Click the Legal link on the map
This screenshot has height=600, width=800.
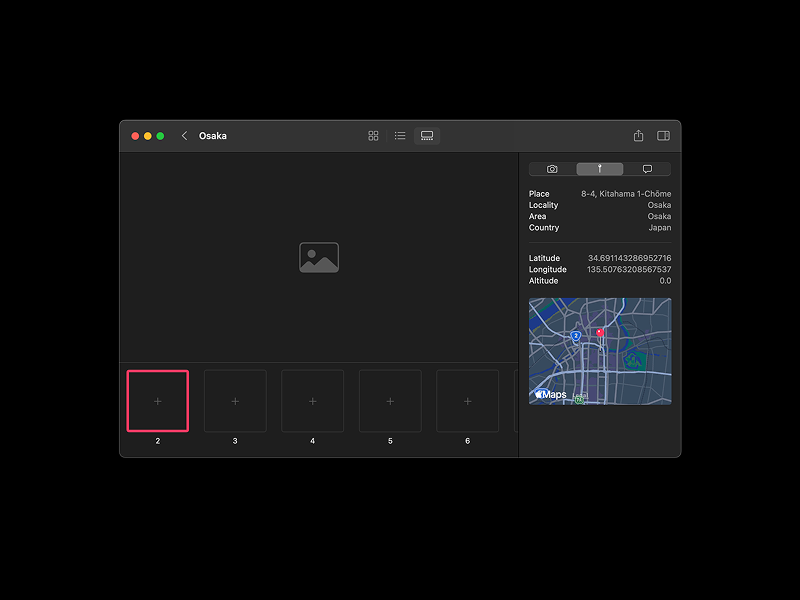coord(580,396)
